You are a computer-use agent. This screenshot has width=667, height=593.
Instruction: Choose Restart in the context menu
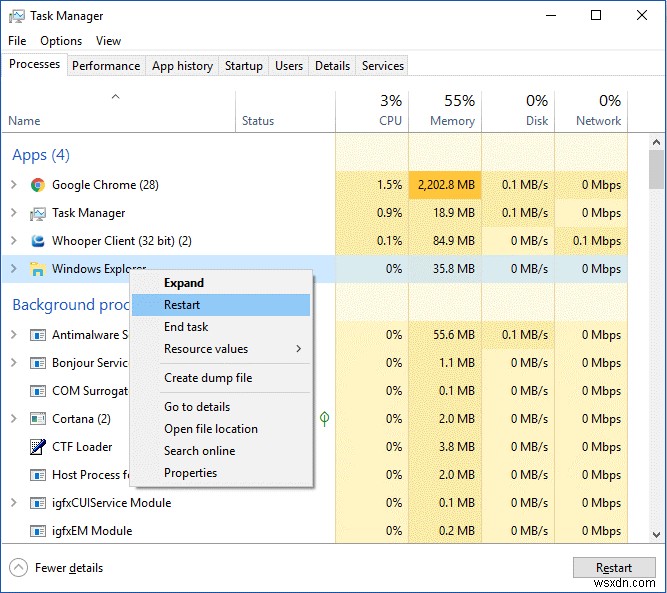(x=221, y=305)
